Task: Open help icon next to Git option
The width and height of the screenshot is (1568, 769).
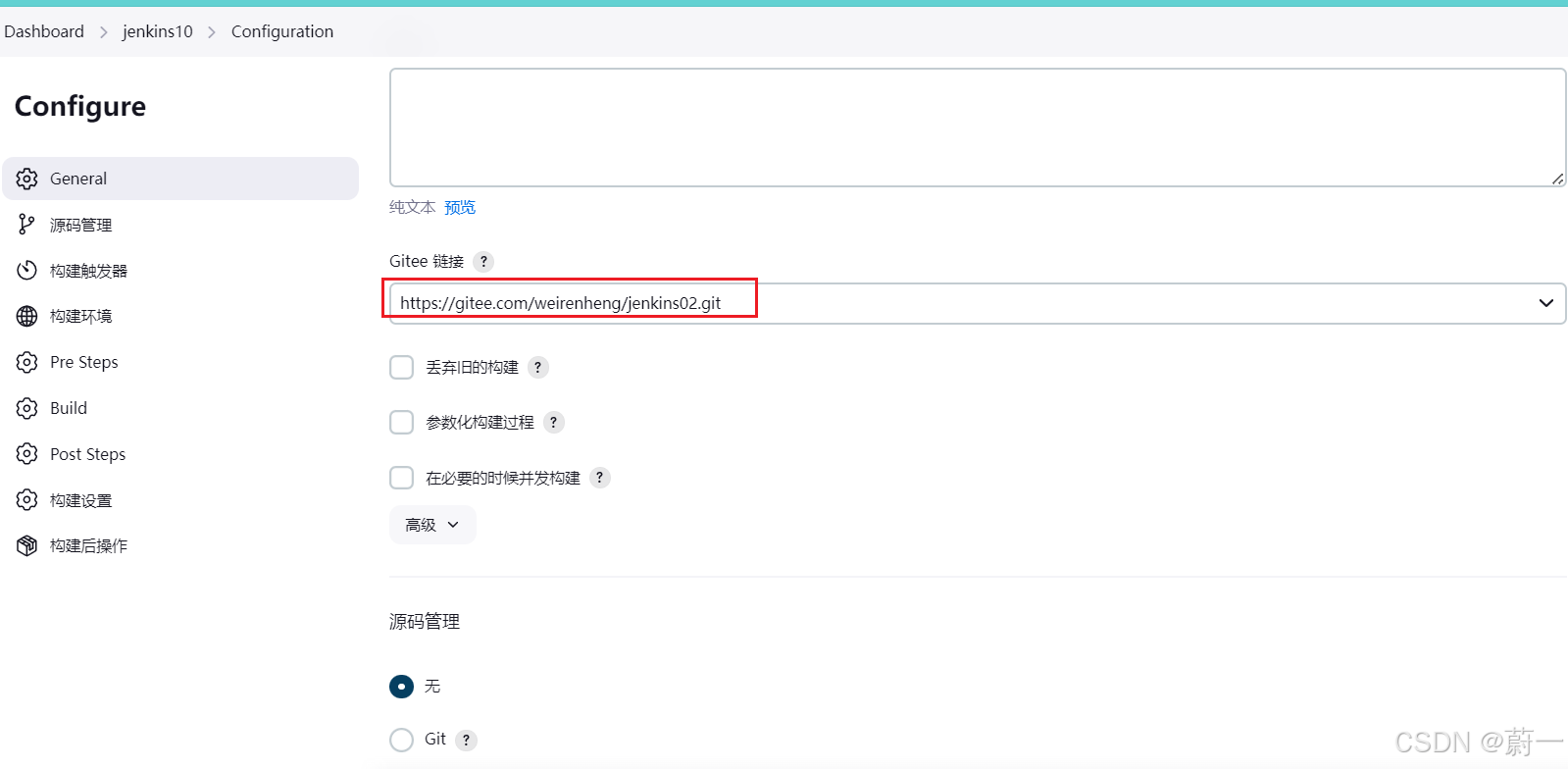Action: [x=466, y=740]
